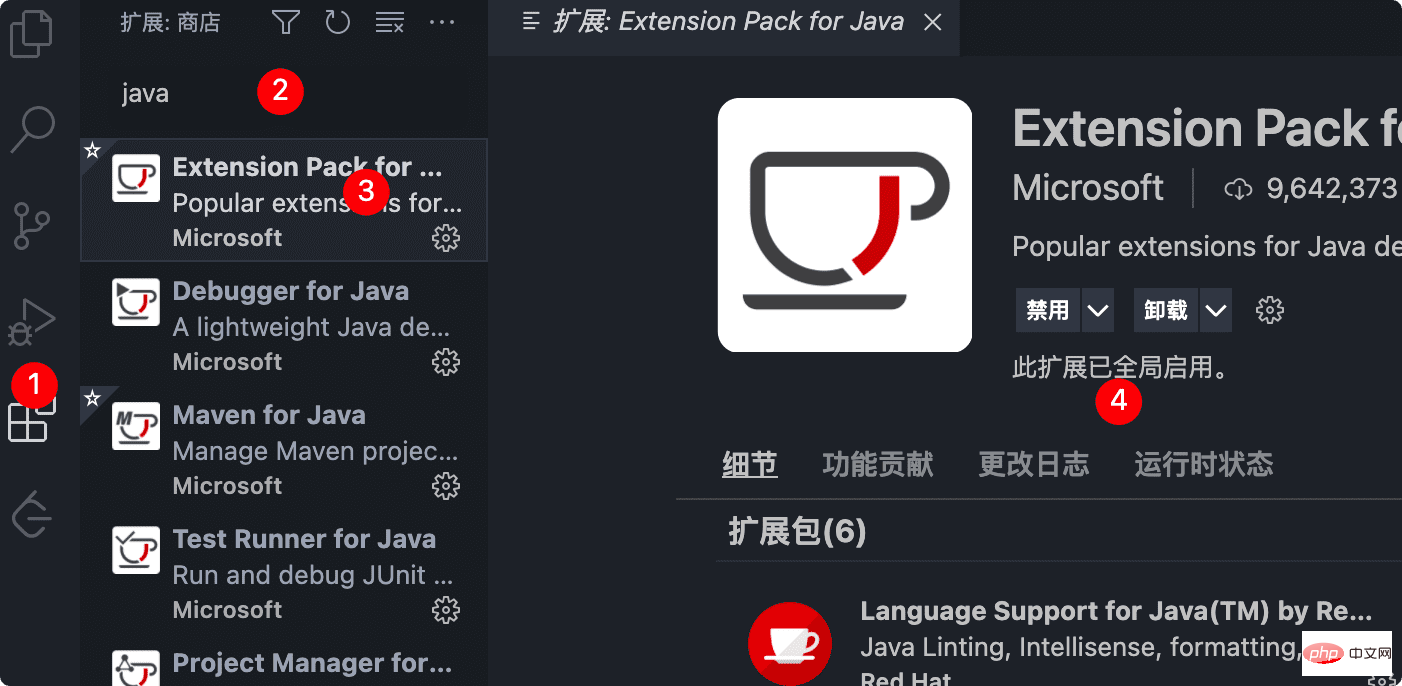The height and width of the screenshot is (686, 1402).
Task: Expand the 禁用 dropdown arrow
Action: (1098, 310)
